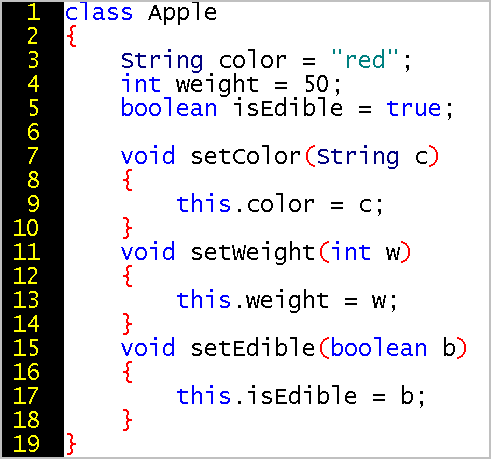Click the setEdible method name

pos(253,347)
